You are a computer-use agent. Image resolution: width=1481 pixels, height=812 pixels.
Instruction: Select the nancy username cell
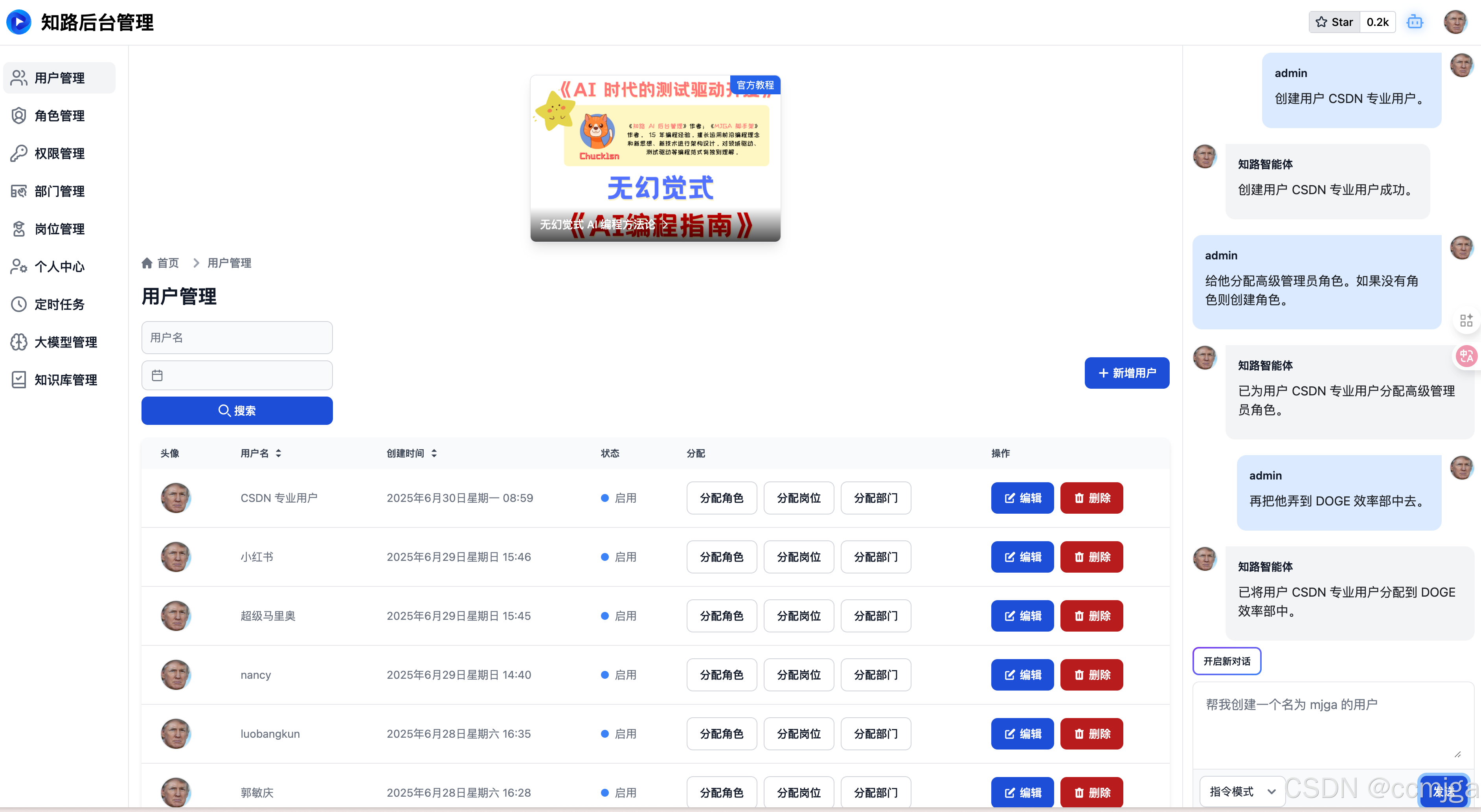tap(255, 674)
